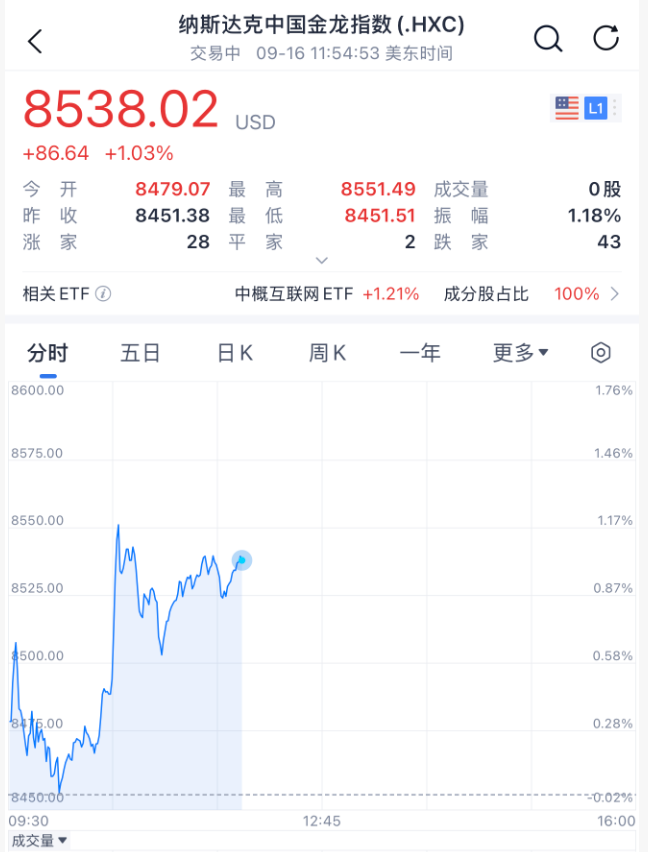This screenshot has width=648, height=852.
Task: Open 成分股占比 constituents link
Action: tap(486, 294)
